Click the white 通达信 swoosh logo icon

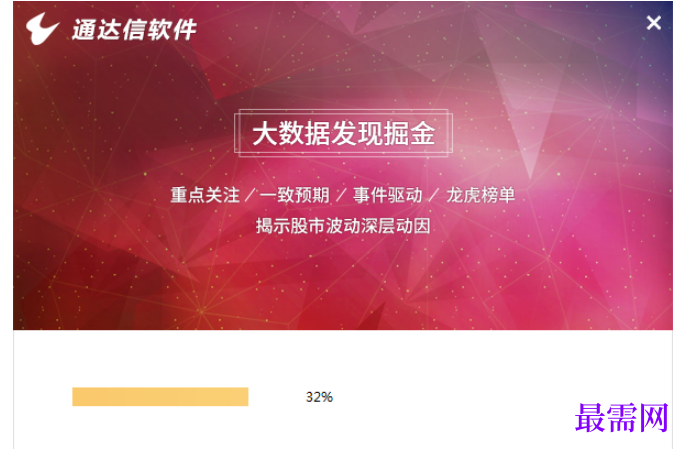click(42, 28)
